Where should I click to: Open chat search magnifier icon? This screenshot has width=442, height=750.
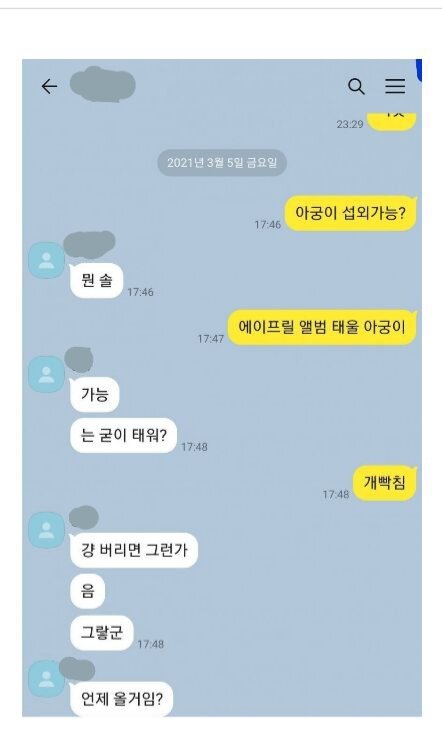(356, 87)
